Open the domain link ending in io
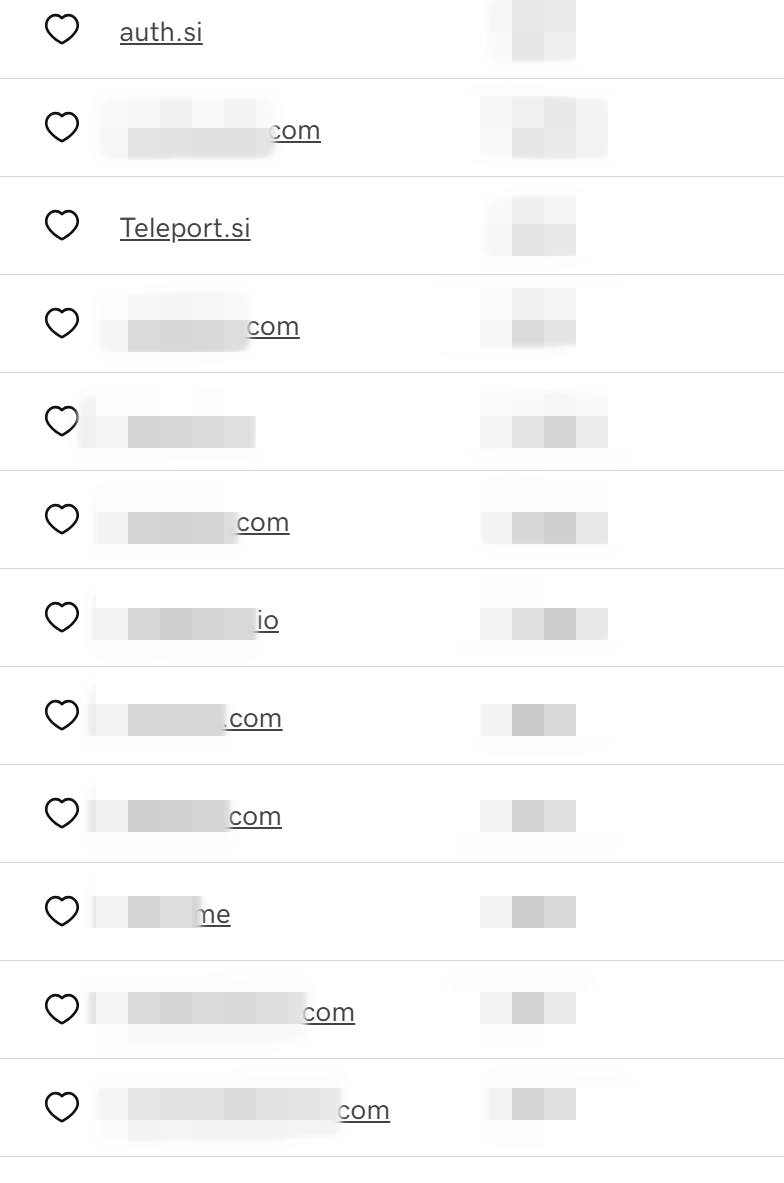 pos(186,620)
